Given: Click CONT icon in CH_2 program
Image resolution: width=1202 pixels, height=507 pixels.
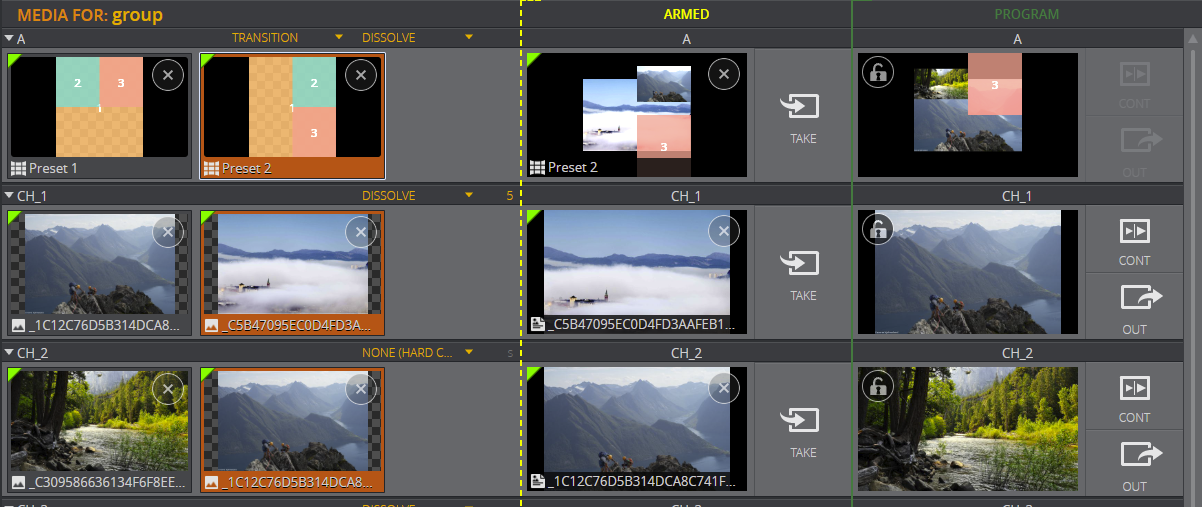Looking at the screenshot, I should click(1135, 388).
